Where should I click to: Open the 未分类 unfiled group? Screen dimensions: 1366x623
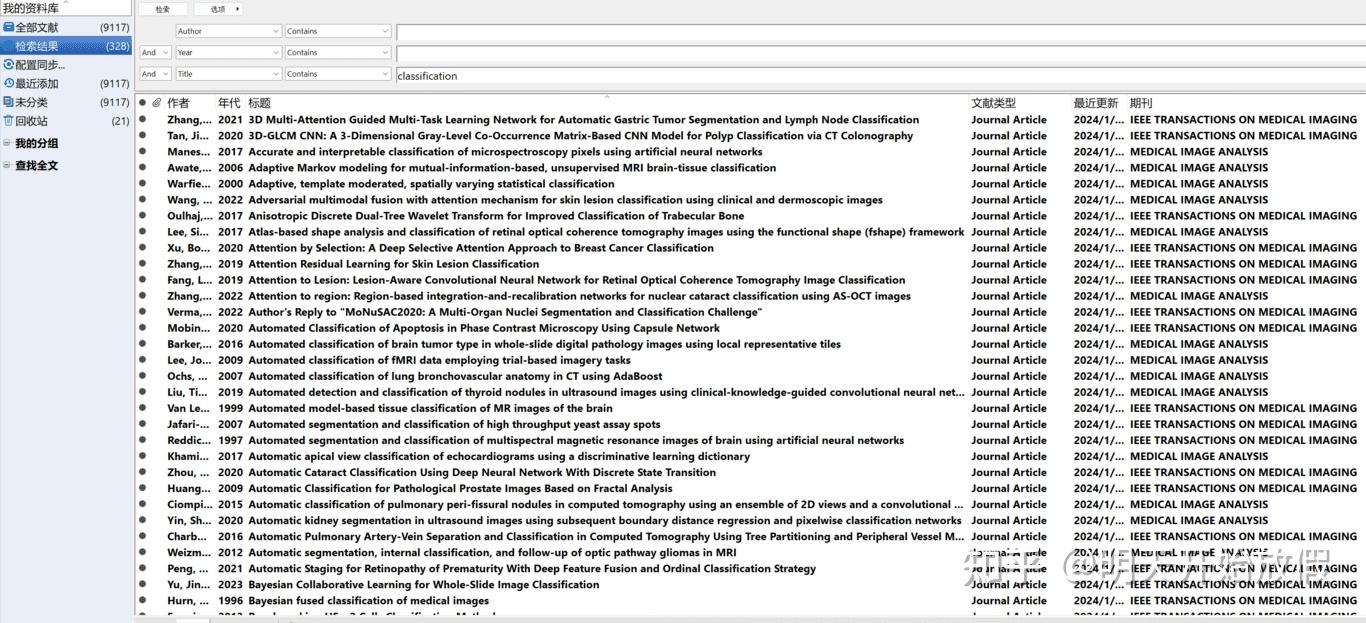[66, 102]
